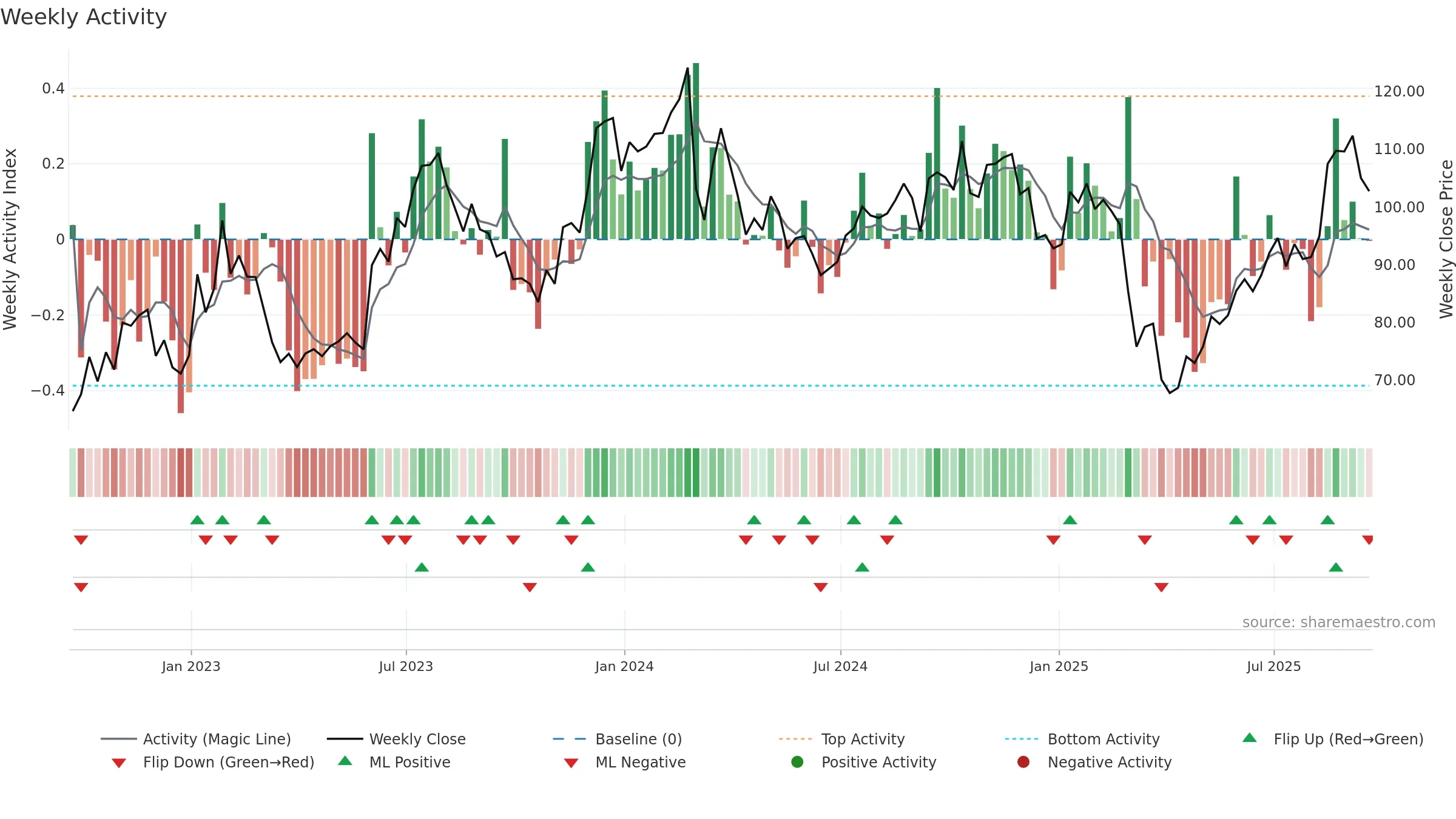Click the Weekly Activity Index axis title
Image resolution: width=1456 pixels, height=819 pixels.
[10, 240]
